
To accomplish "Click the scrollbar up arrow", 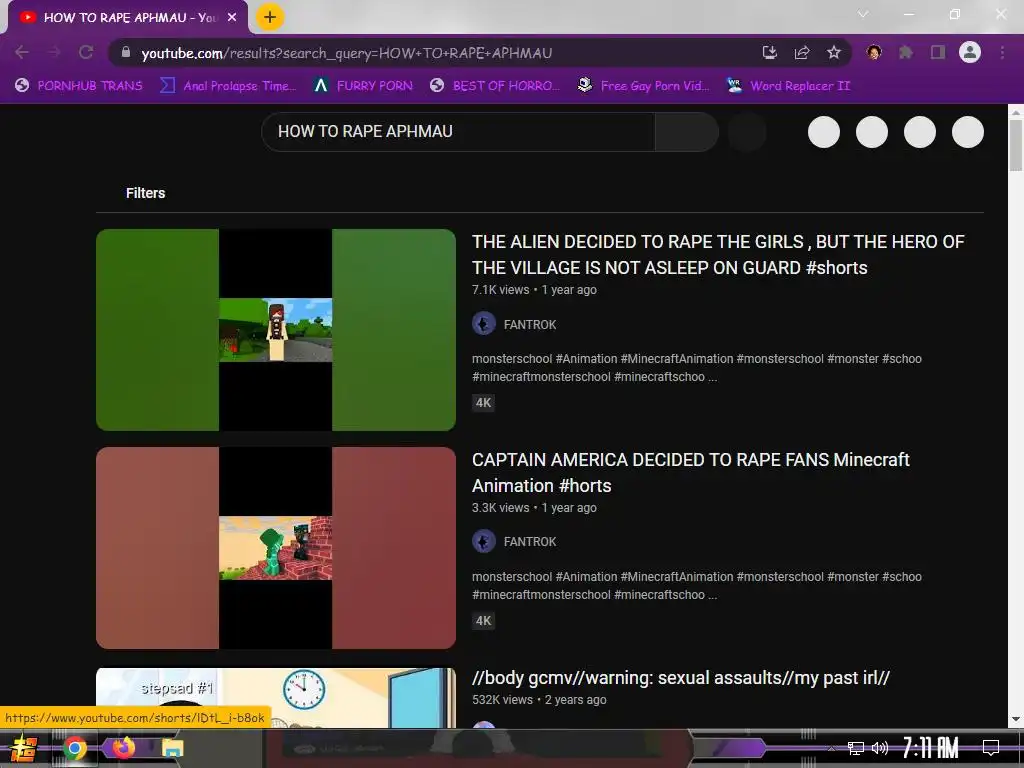I will click(1016, 112).
